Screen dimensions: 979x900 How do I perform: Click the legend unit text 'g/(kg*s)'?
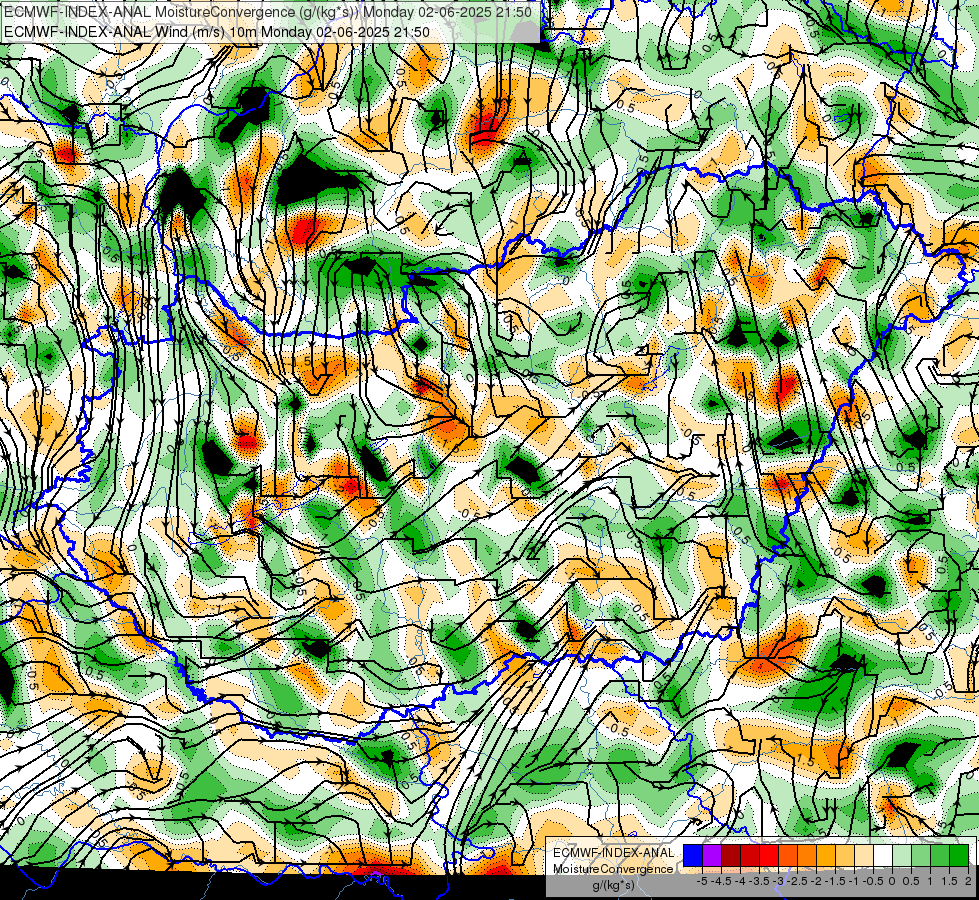click(x=613, y=886)
